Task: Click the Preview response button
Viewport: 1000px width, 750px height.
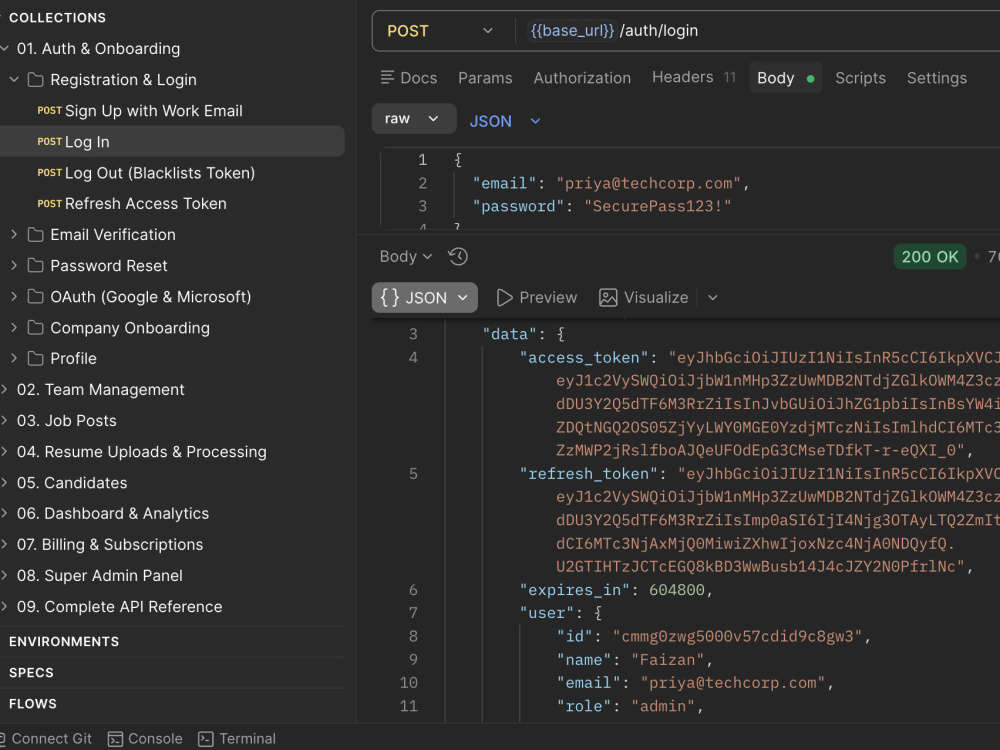Action: 536,297
